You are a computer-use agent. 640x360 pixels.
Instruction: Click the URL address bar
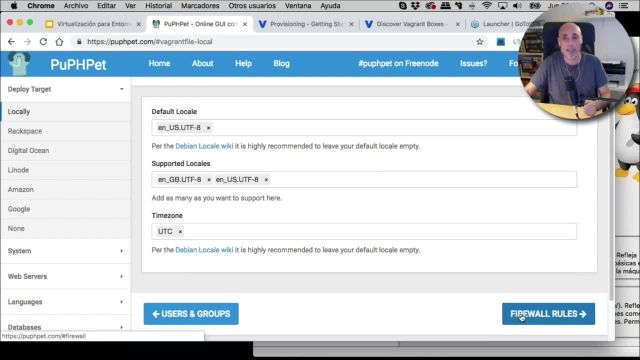point(278,42)
